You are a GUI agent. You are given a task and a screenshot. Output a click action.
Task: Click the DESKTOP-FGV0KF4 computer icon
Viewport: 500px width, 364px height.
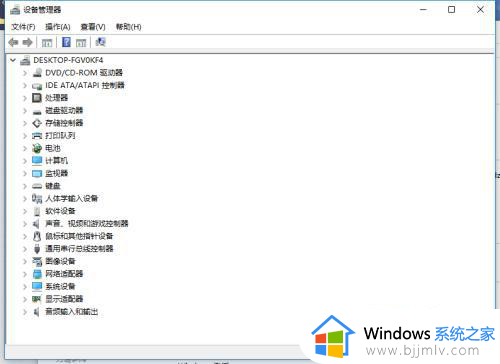(x=25, y=60)
